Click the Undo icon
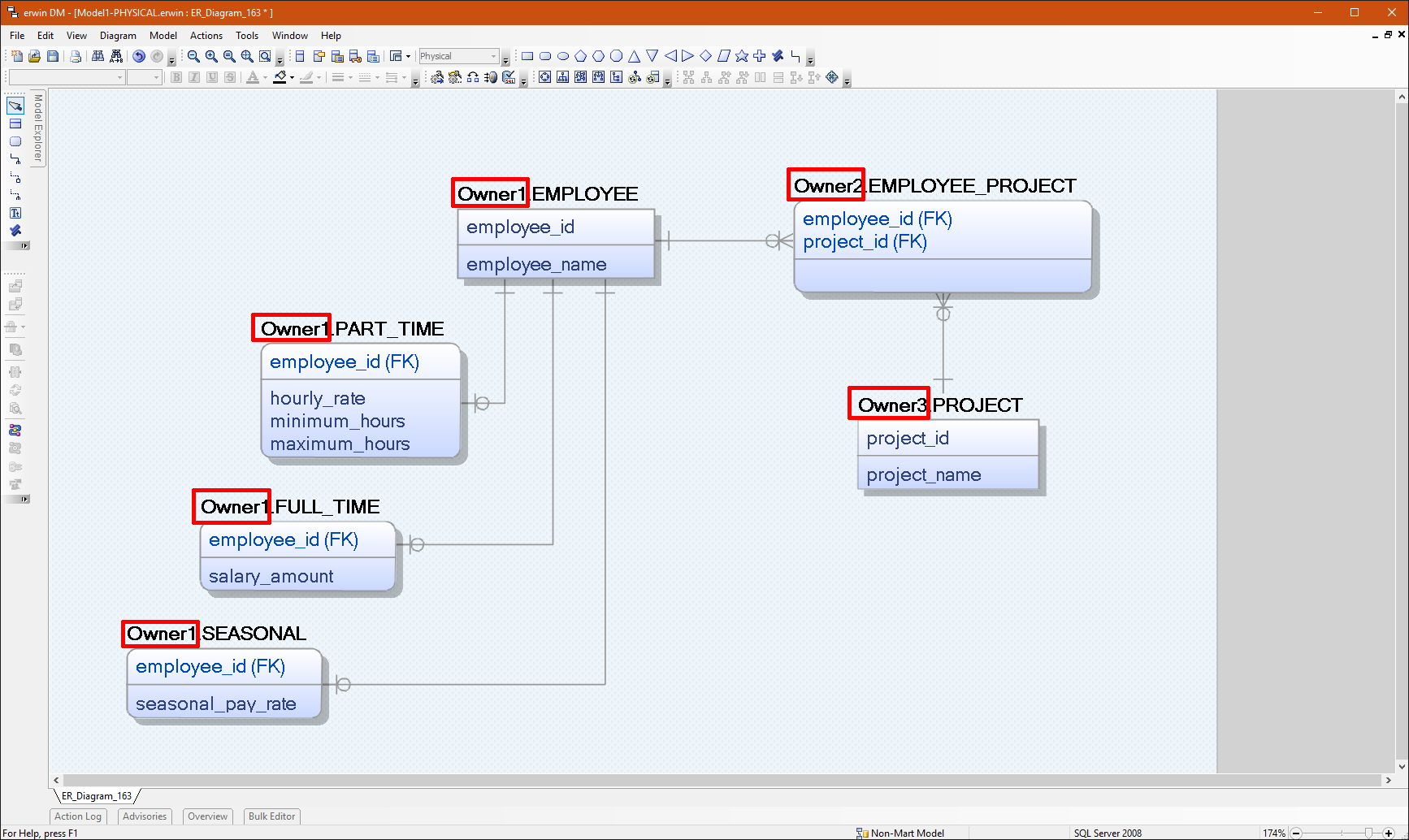This screenshot has height=840, width=1409. coord(138,56)
